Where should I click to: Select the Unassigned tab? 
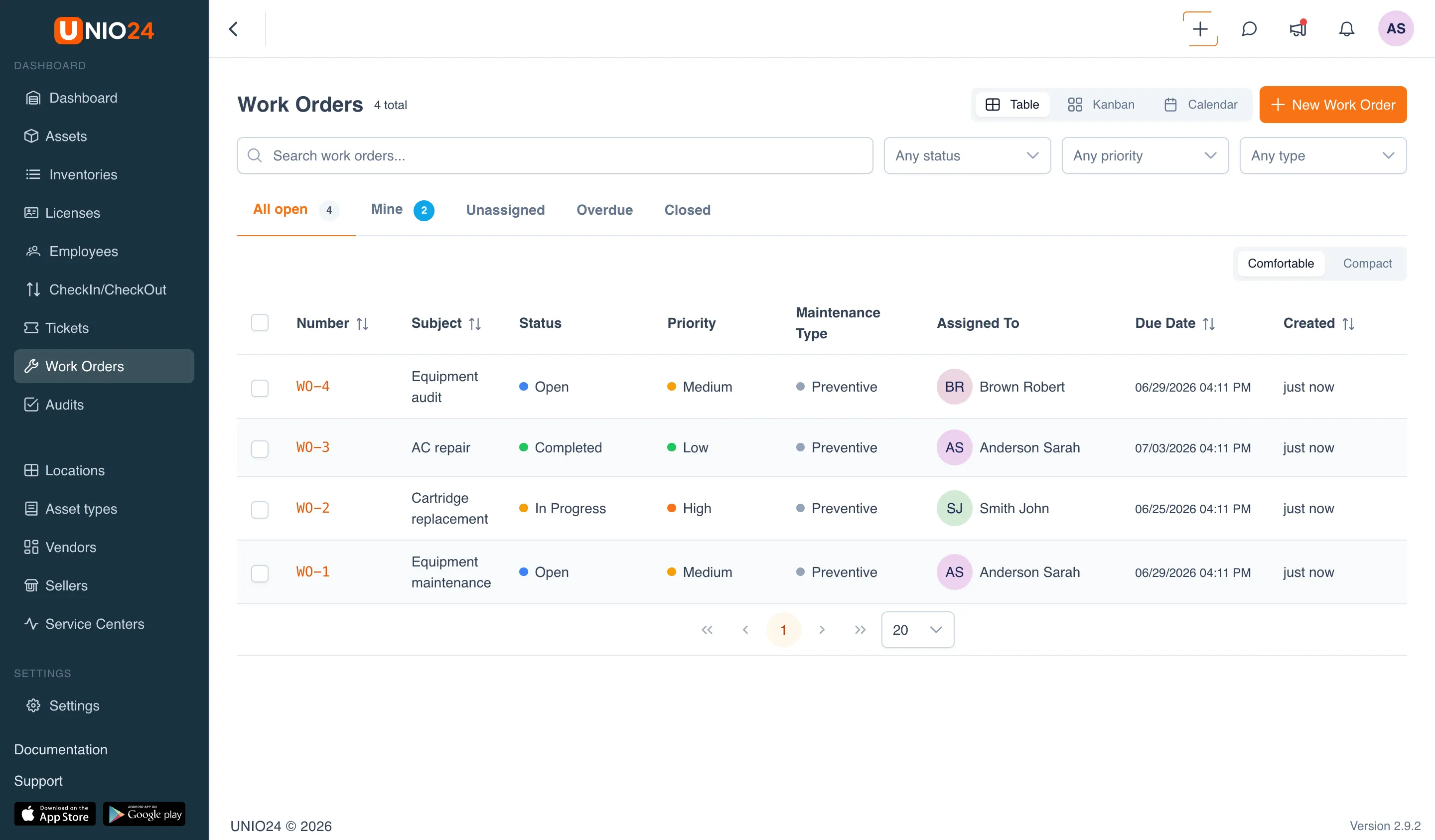(x=505, y=210)
